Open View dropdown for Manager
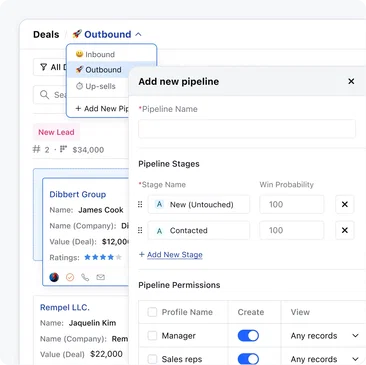This screenshot has height=365, width=366. 325,336
